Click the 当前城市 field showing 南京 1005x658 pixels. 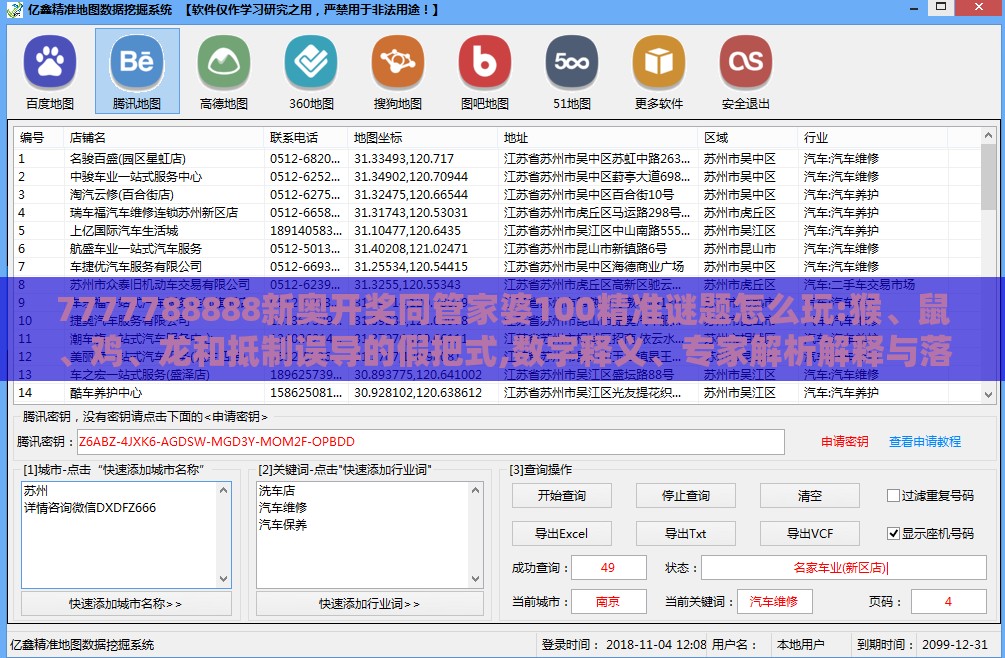608,602
